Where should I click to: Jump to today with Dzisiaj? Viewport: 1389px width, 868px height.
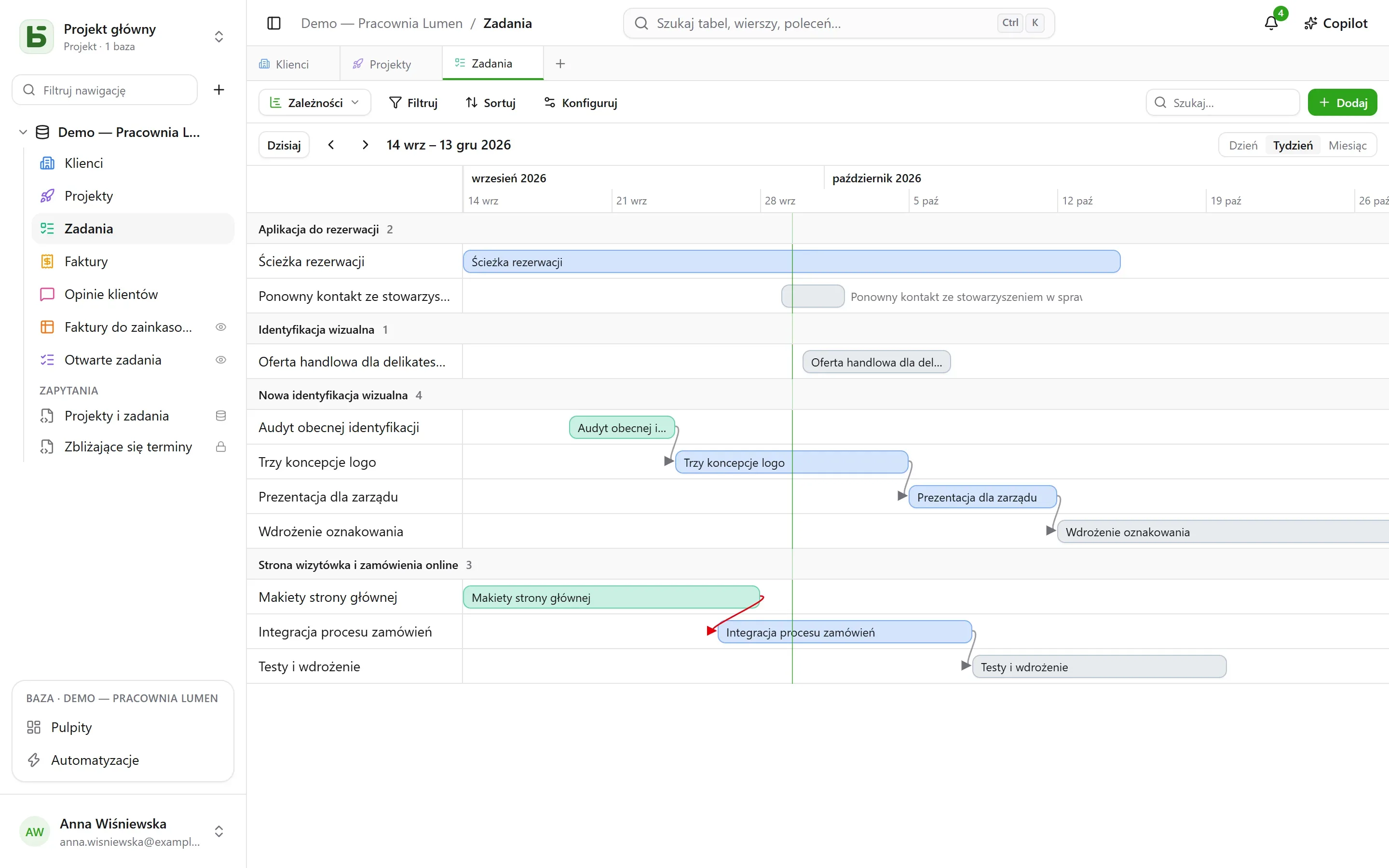(284, 145)
